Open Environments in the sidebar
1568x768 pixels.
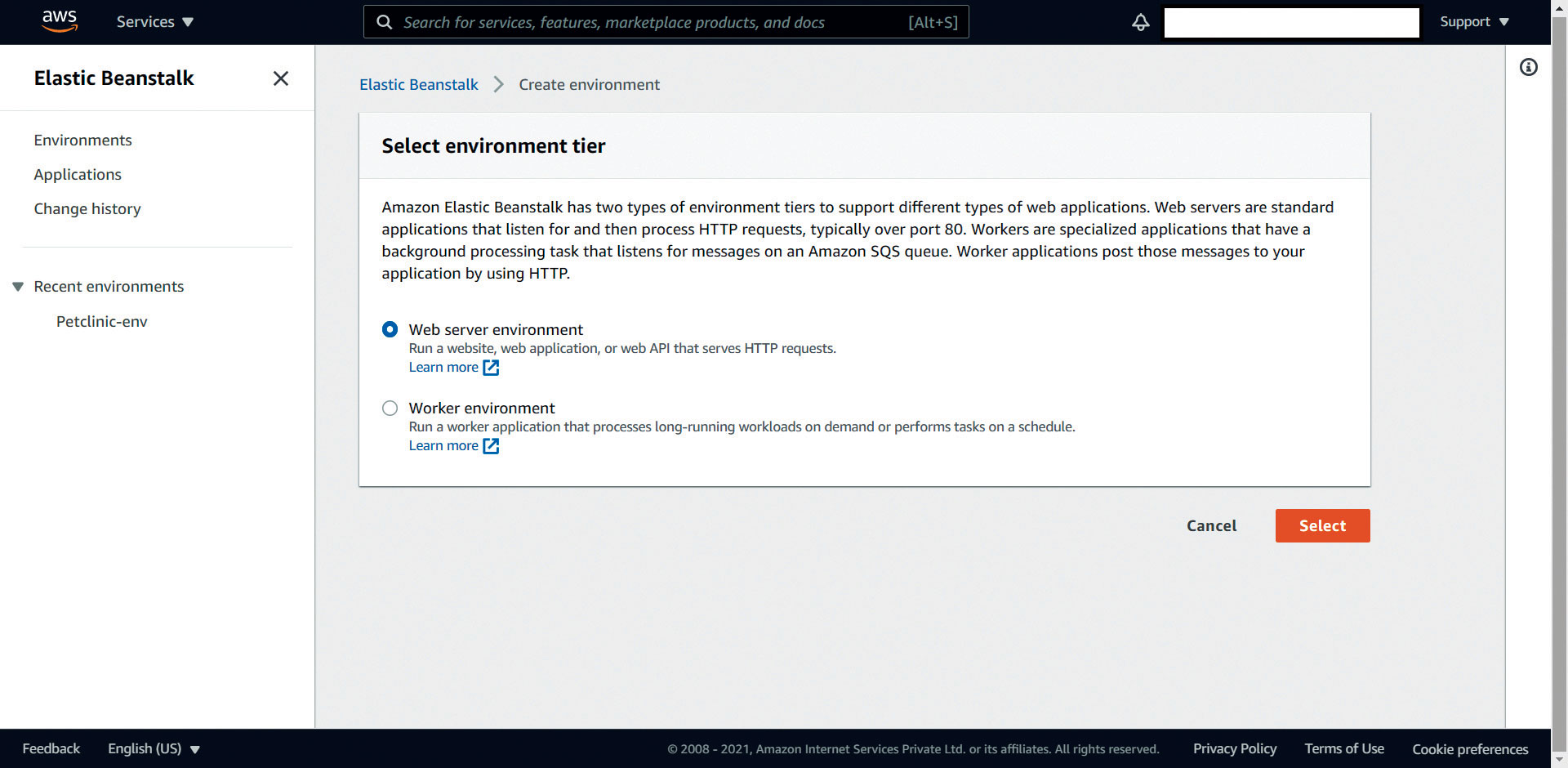(x=82, y=140)
